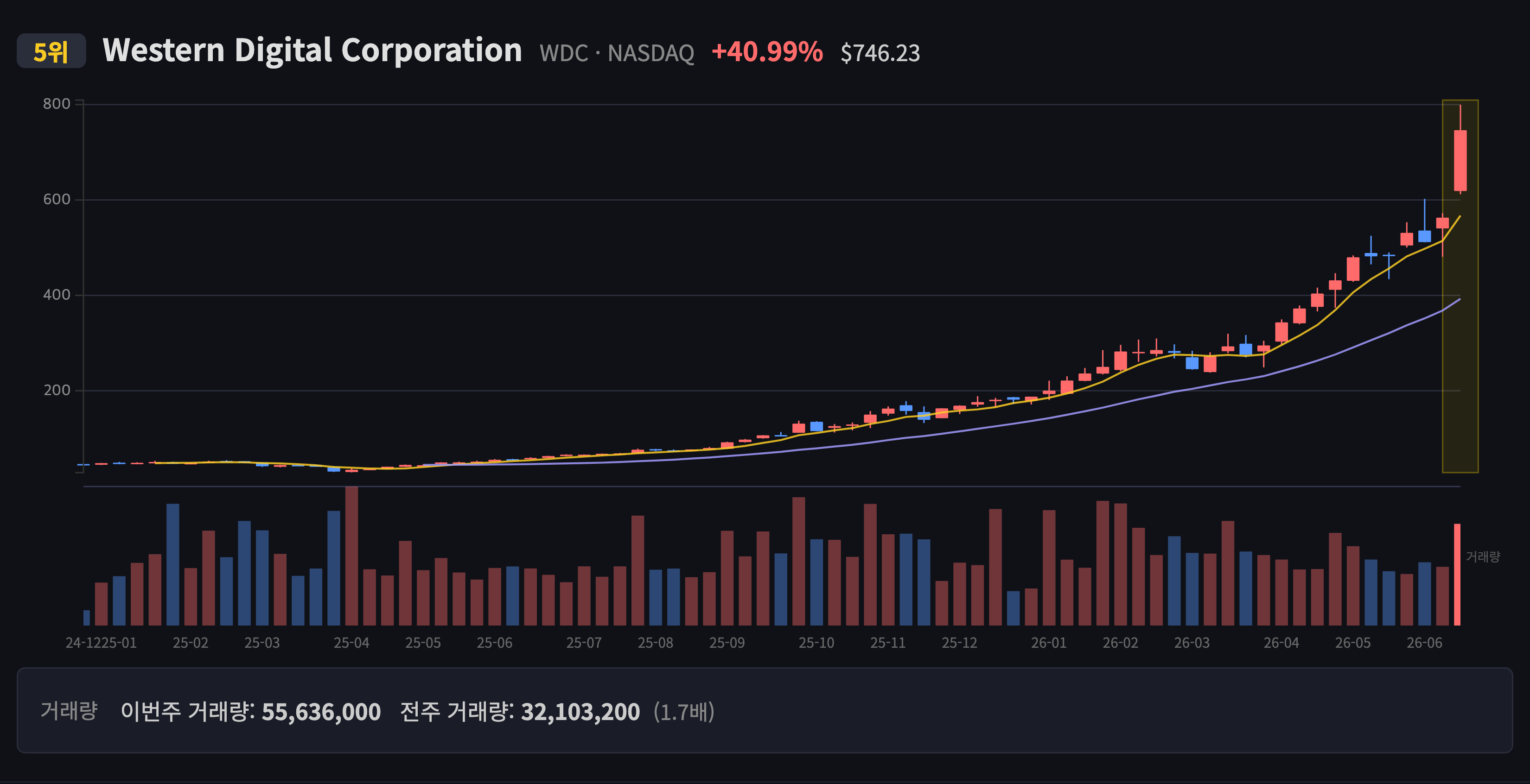Click the latest highlighted red candlestick body

pos(1460,161)
